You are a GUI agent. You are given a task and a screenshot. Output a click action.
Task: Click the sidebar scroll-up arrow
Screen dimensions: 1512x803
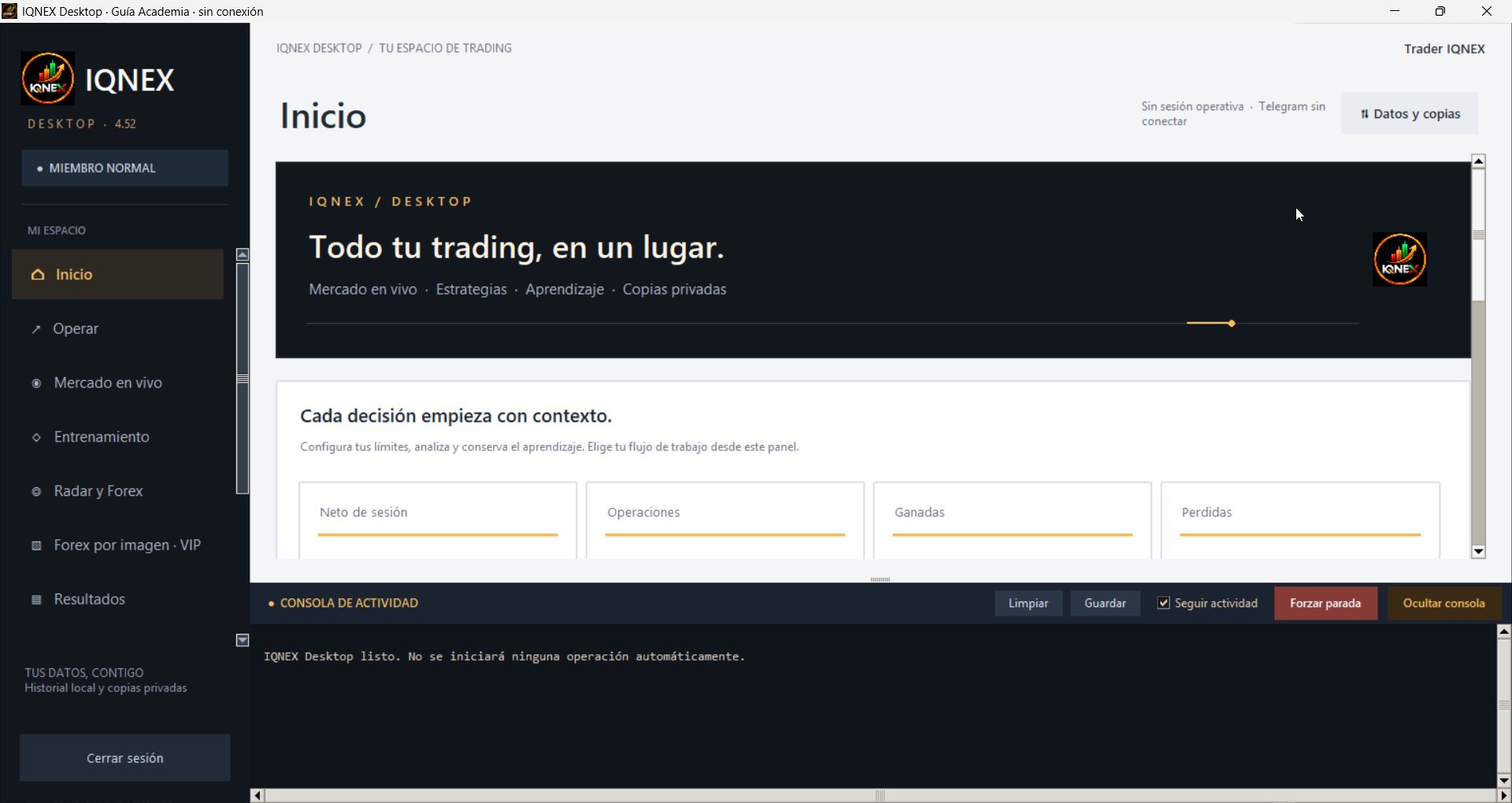point(243,255)
